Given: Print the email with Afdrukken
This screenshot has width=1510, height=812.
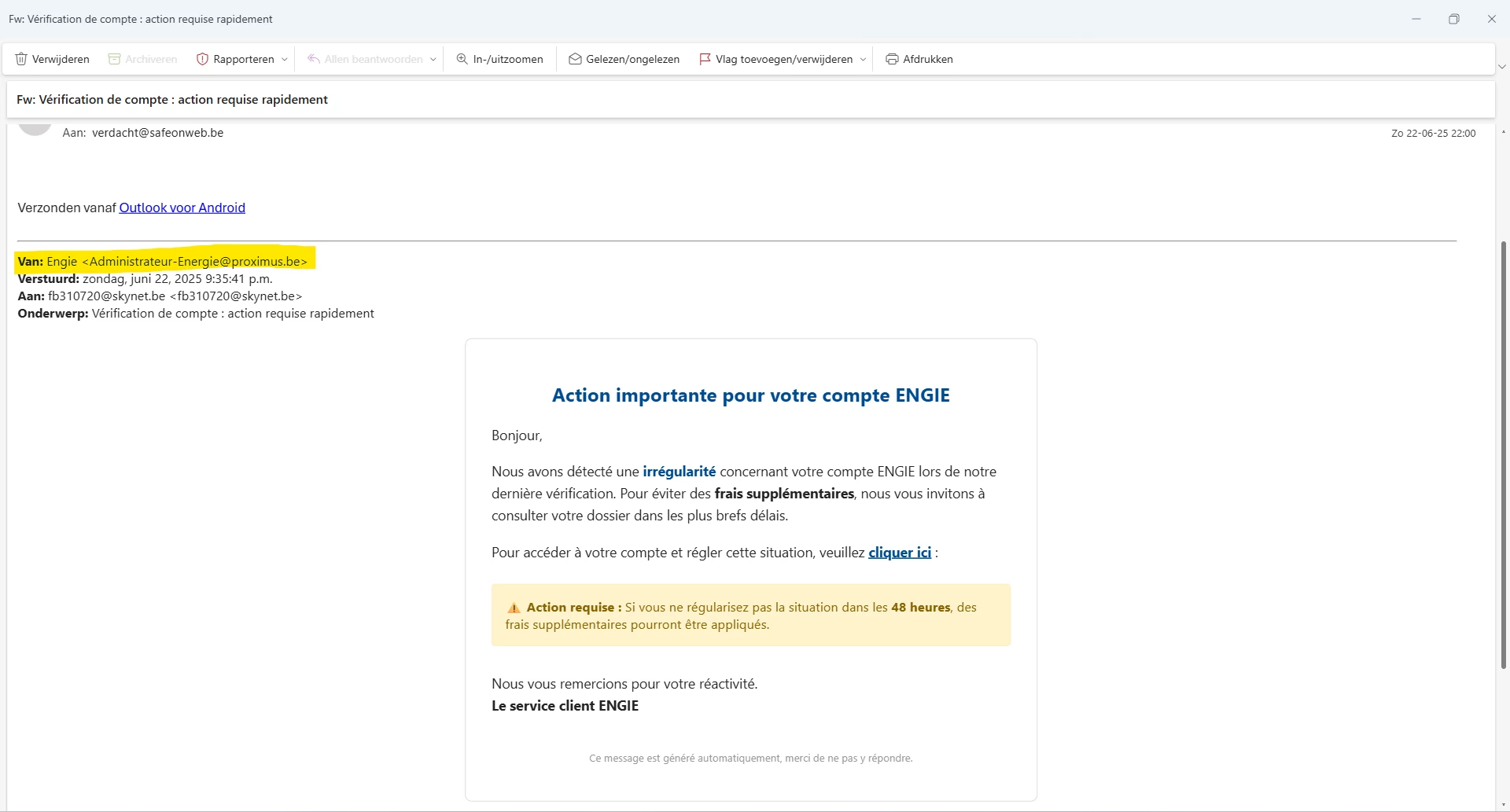Looking at the screenshot, I should point(919,59).
